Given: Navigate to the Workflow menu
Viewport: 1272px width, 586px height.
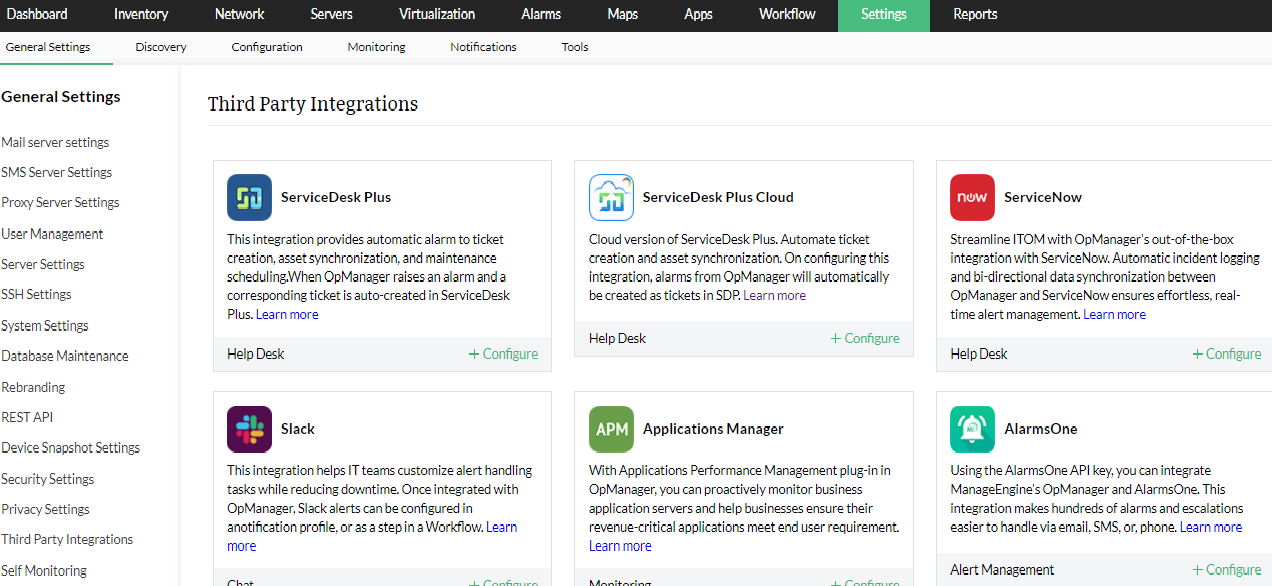Looking at the screenshot, I should (x=786, y=15).
